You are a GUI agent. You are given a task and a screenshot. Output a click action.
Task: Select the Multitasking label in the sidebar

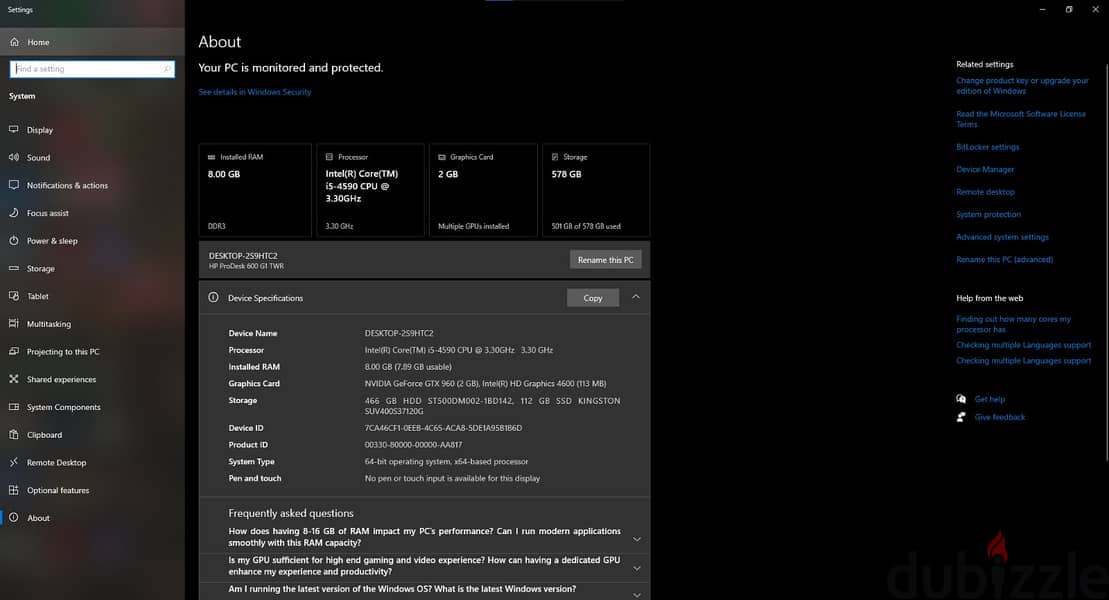[49, 324]
